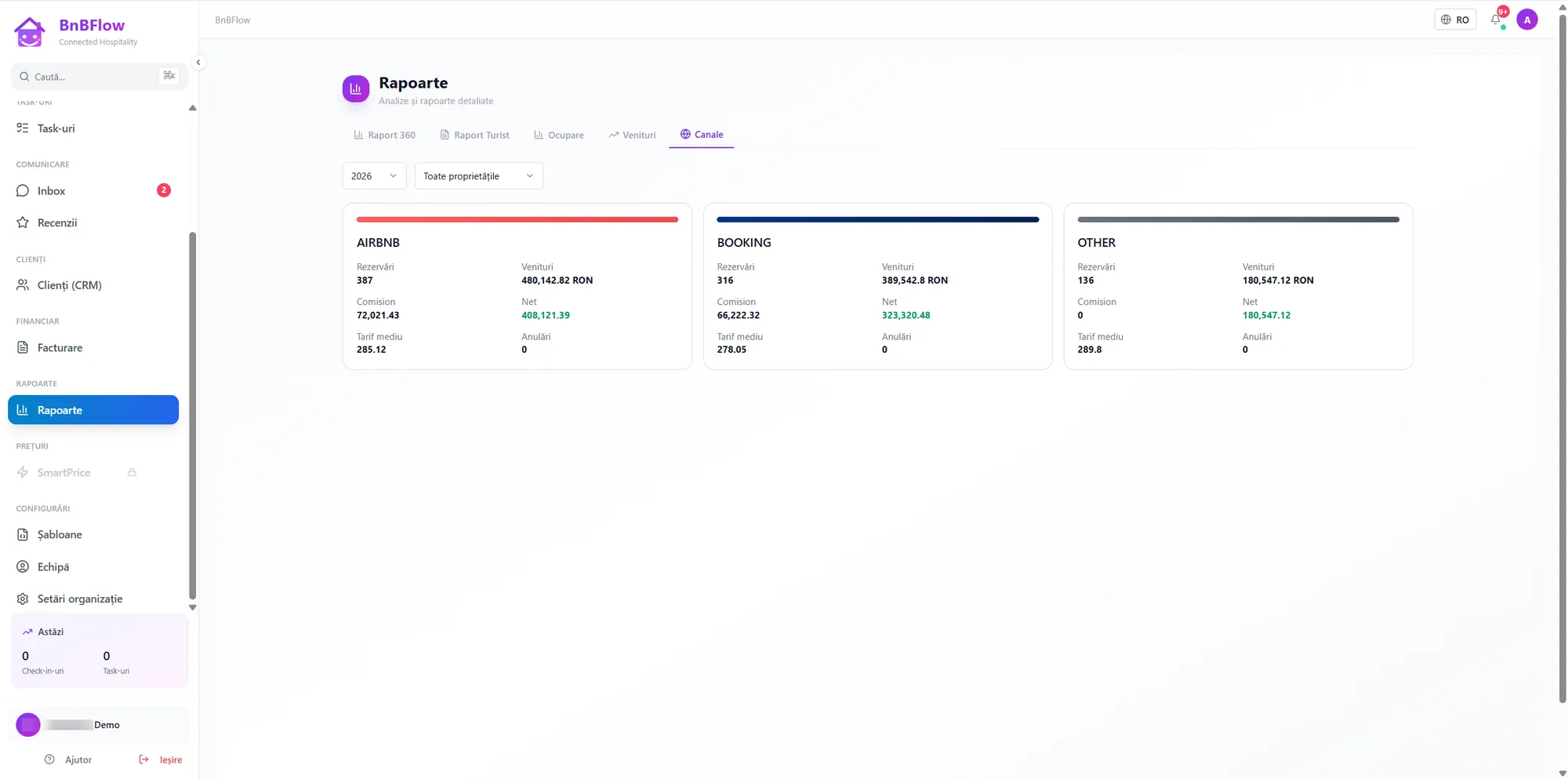The width and height of the screenshot is (1568, 779).
Task: Click the Ajutor help link
Action: point(69,759)
